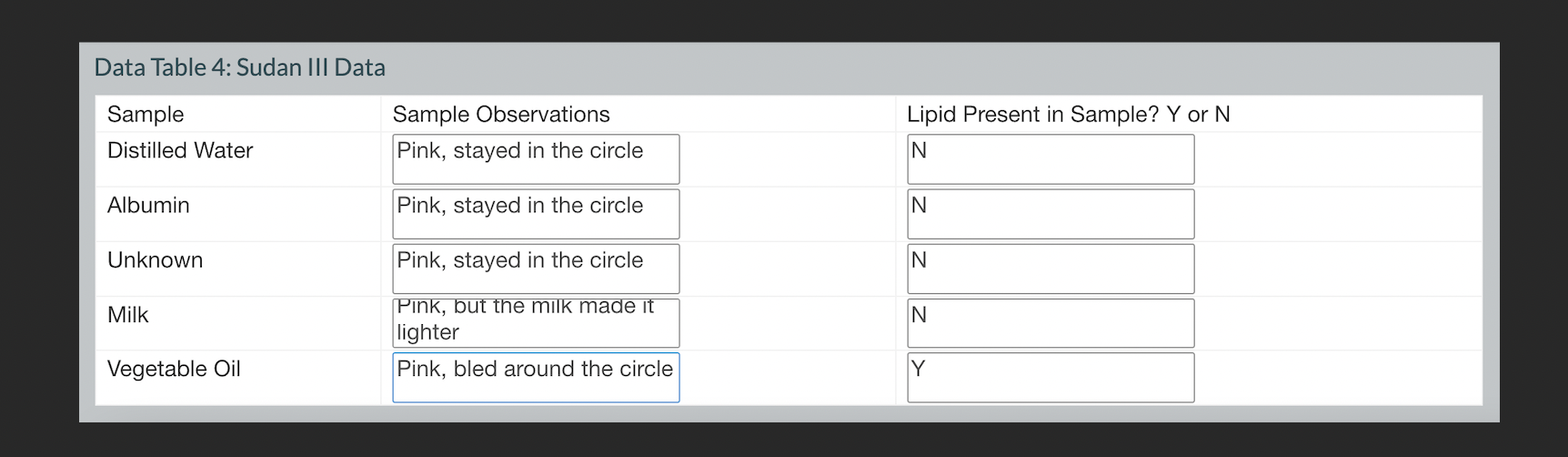1568x457 pixels.
Task: Select the Albumin sample observations field
Action: pos(536,214)
